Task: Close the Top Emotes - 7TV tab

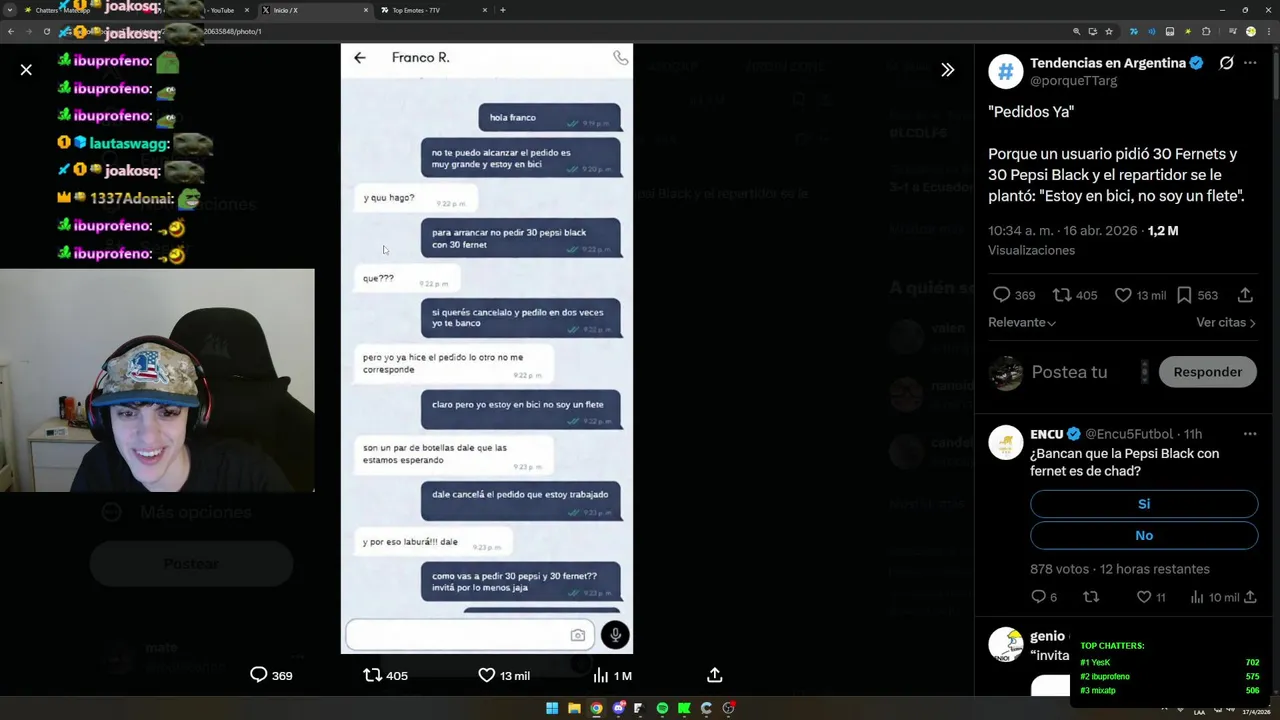Action: pyautogui.click(x=485, y=10)
